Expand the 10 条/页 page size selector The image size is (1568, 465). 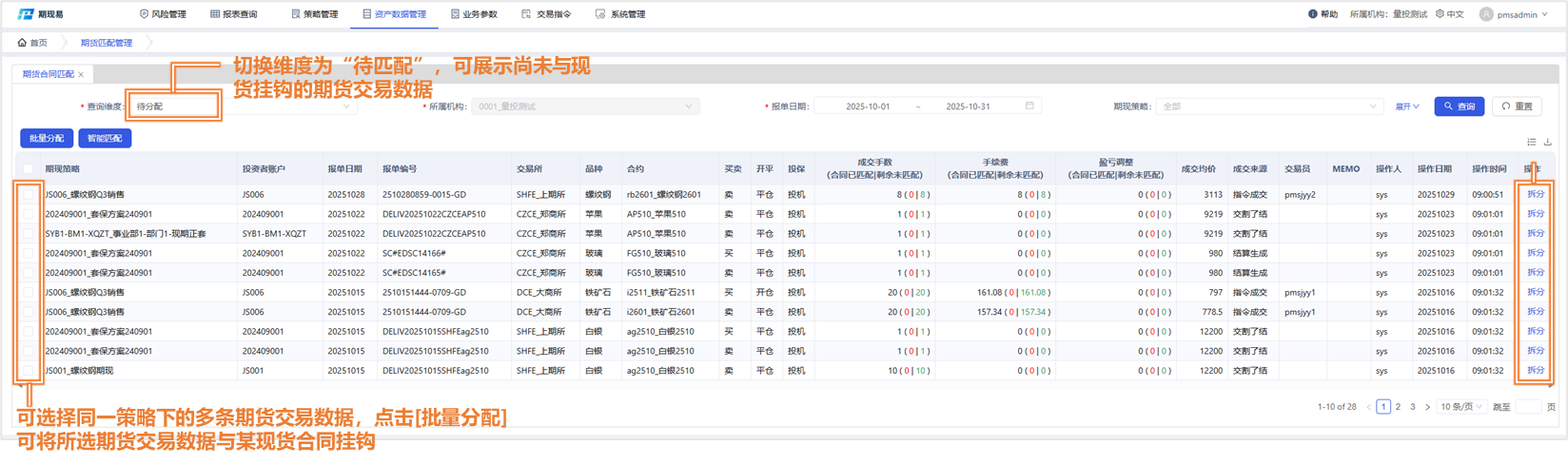click(x=1461, y=407)
